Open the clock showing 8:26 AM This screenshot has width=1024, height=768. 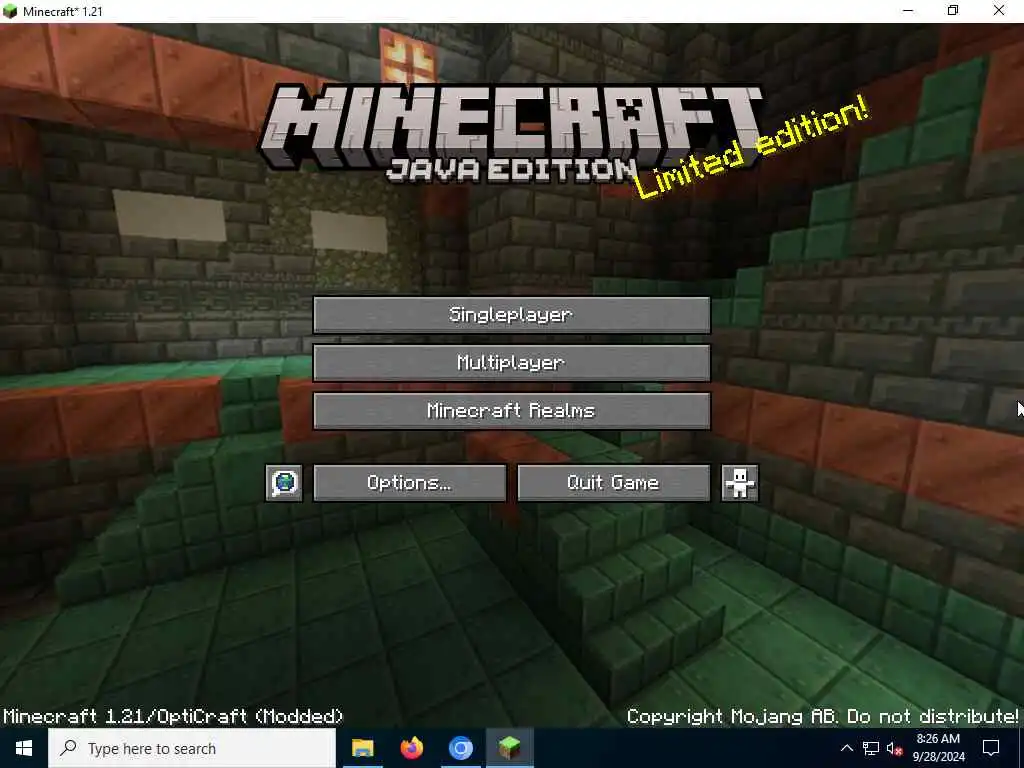938,748
